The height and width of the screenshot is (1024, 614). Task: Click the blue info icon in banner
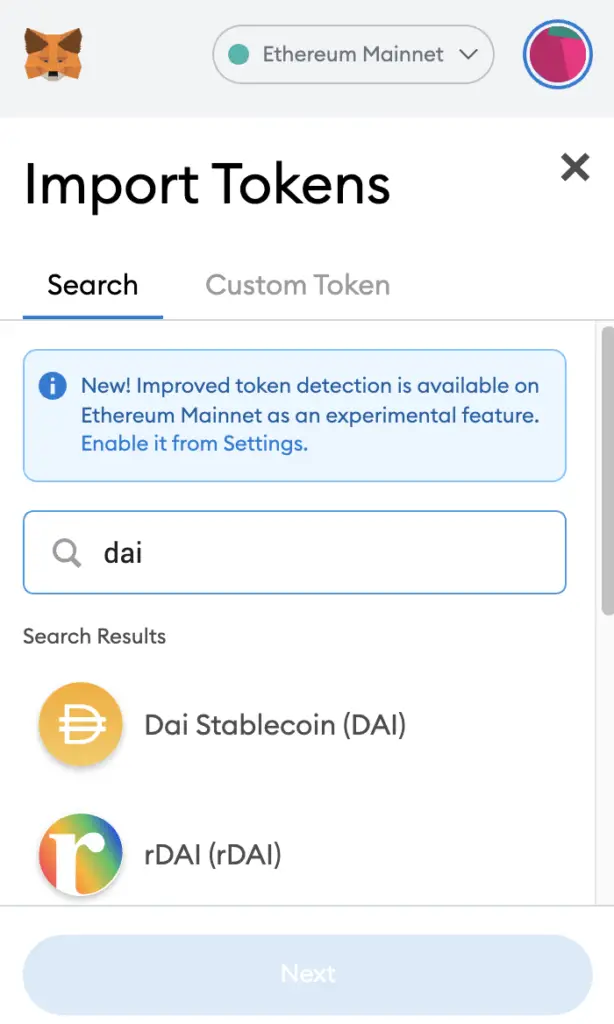point(53,385)
